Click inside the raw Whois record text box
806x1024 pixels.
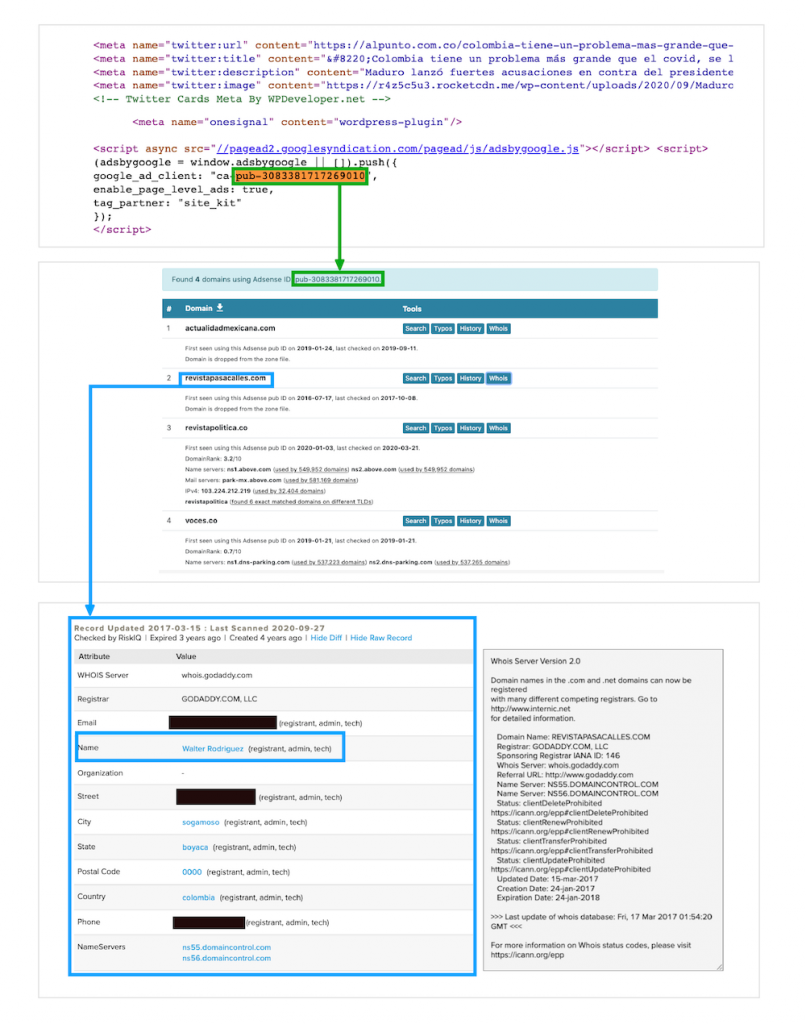click(x=603, y=809)
